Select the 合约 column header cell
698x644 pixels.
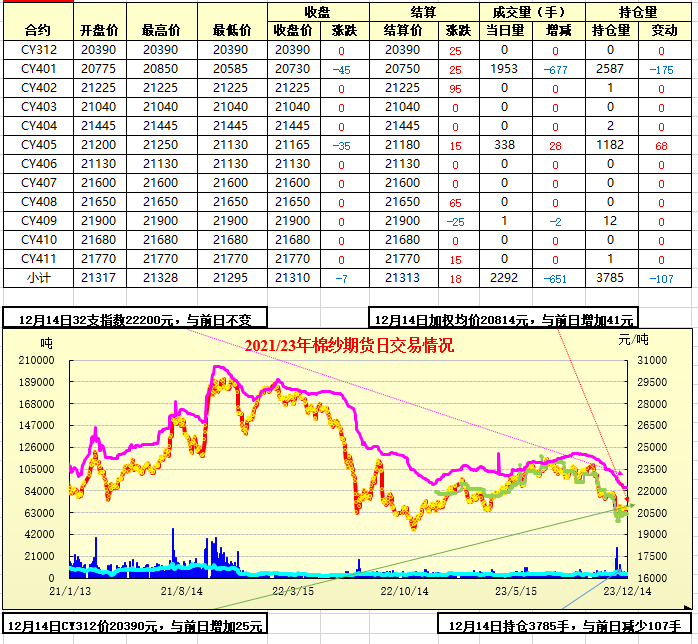(37, 30)
